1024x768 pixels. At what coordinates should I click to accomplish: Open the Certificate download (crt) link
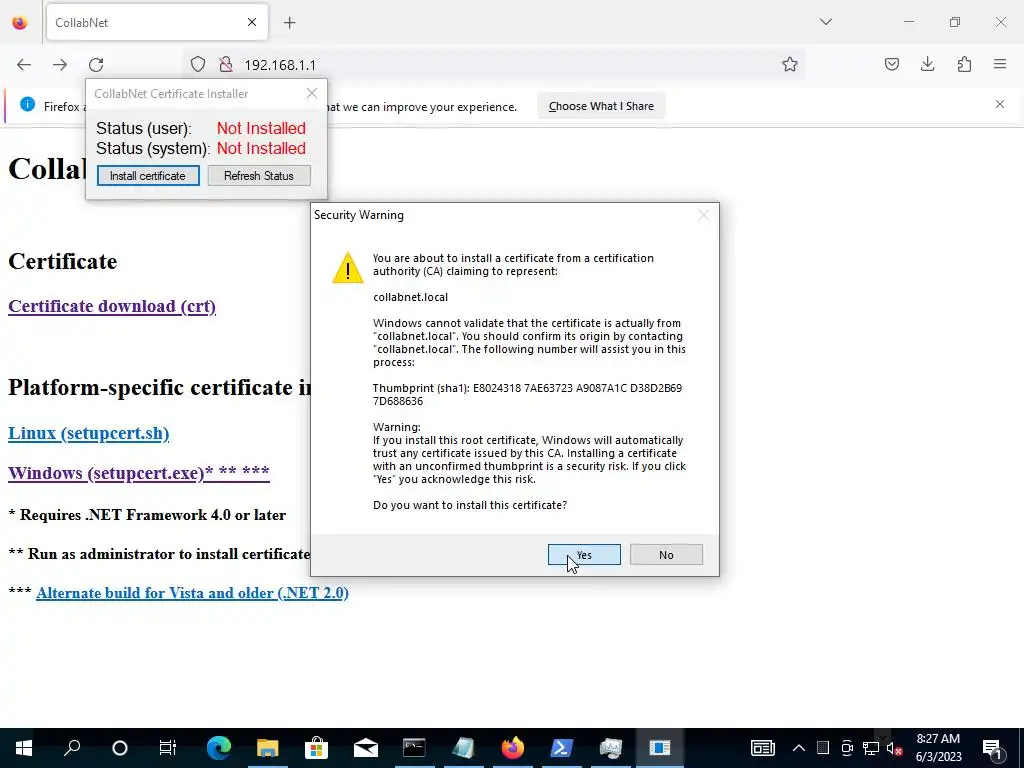112,306
